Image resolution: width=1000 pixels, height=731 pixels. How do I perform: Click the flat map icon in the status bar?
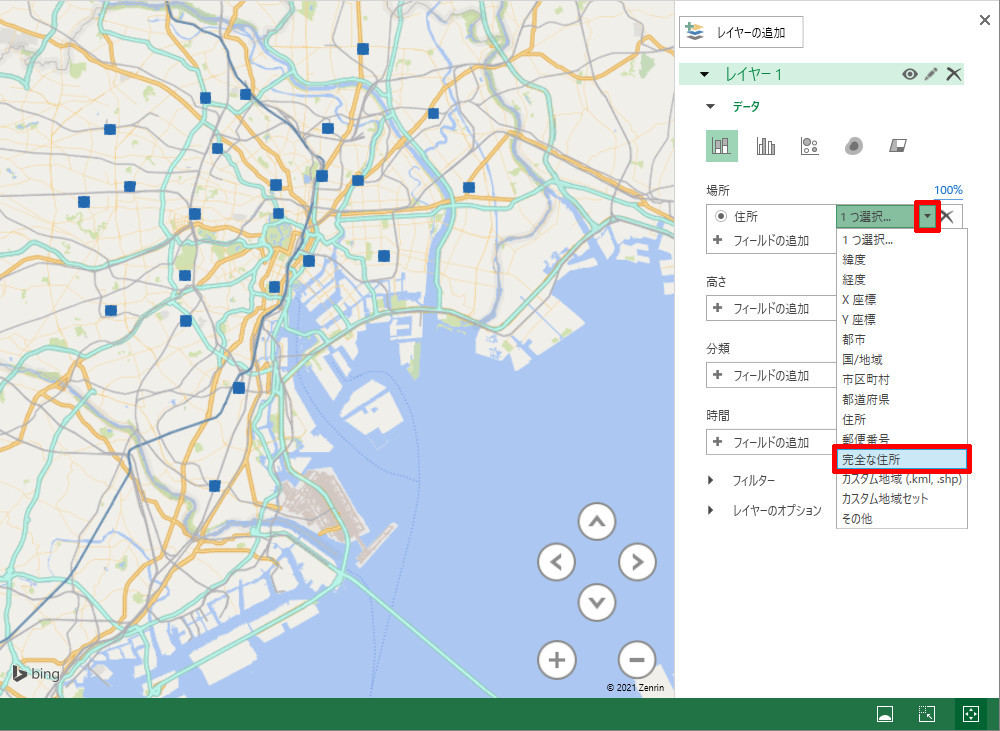[884, 713]
